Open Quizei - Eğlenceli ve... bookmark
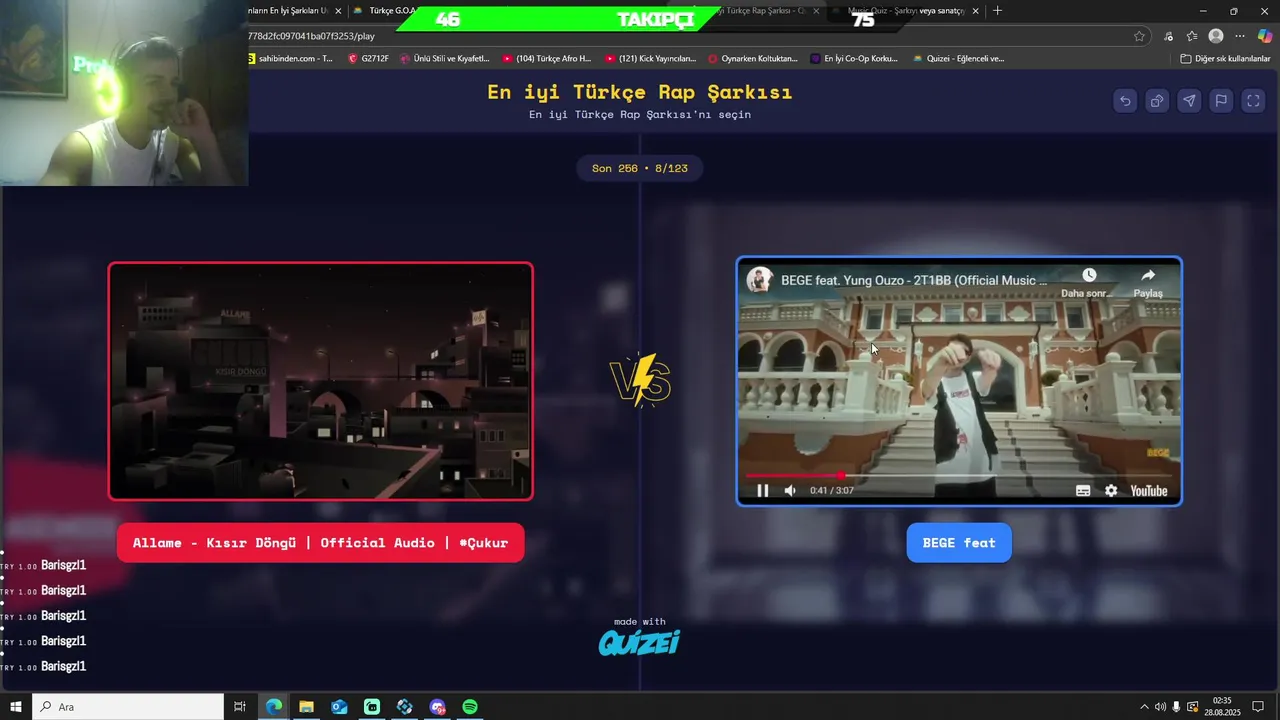 [x=958, y=58]
